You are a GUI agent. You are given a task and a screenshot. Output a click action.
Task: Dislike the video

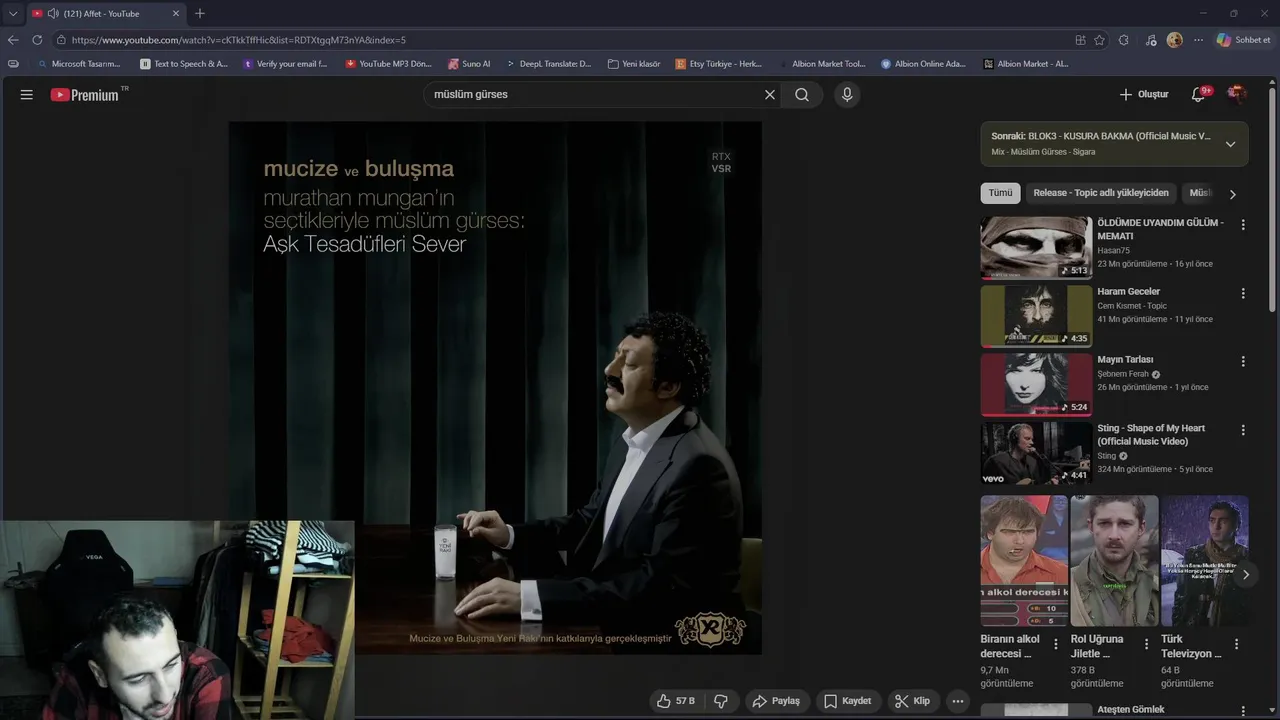[x=721, y=701]
